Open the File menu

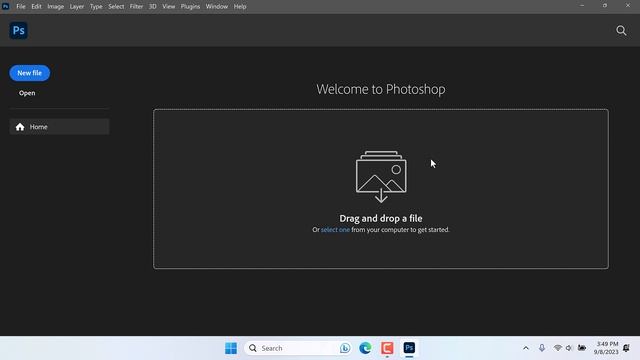21,7
